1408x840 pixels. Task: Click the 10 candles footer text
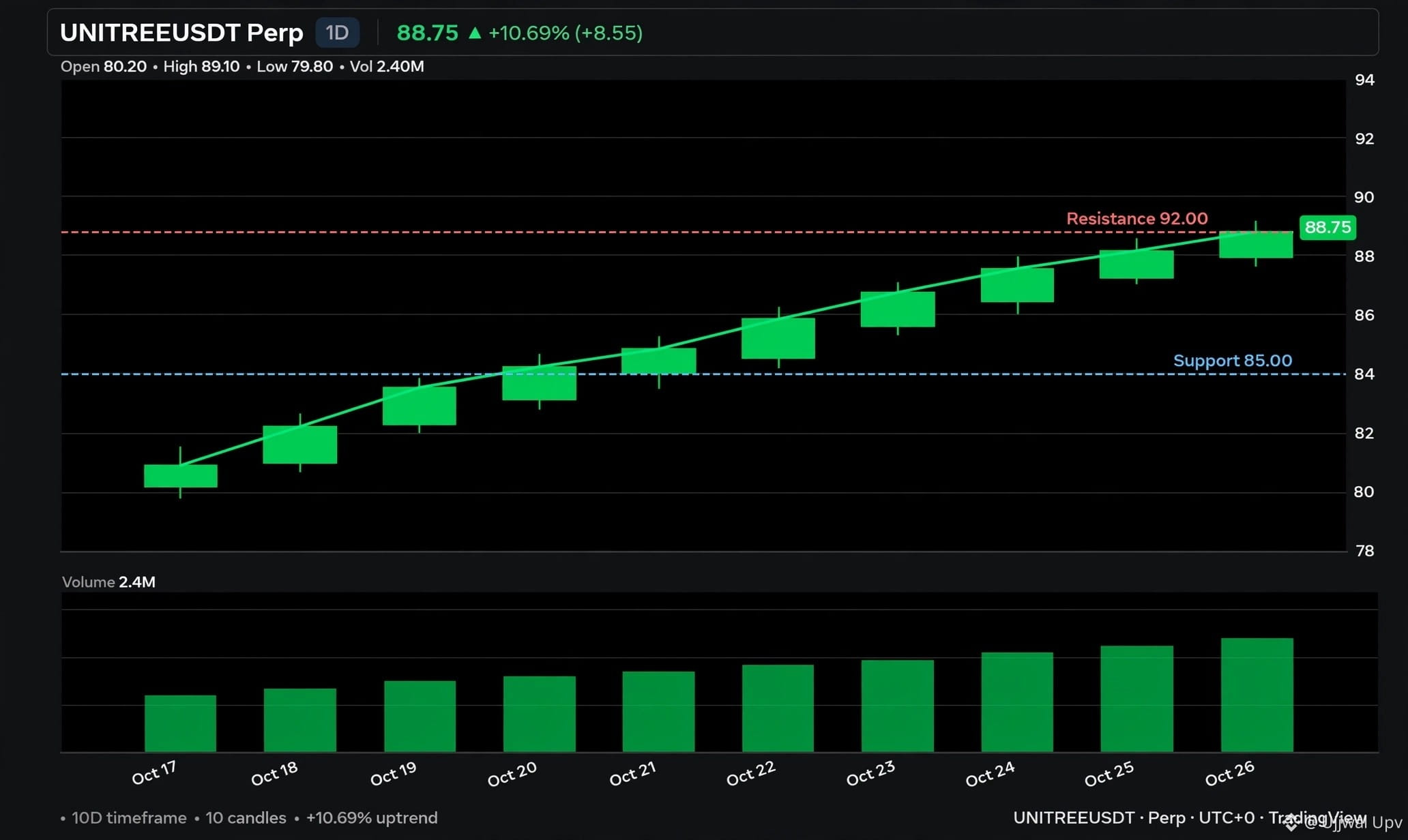coord(246,817)
